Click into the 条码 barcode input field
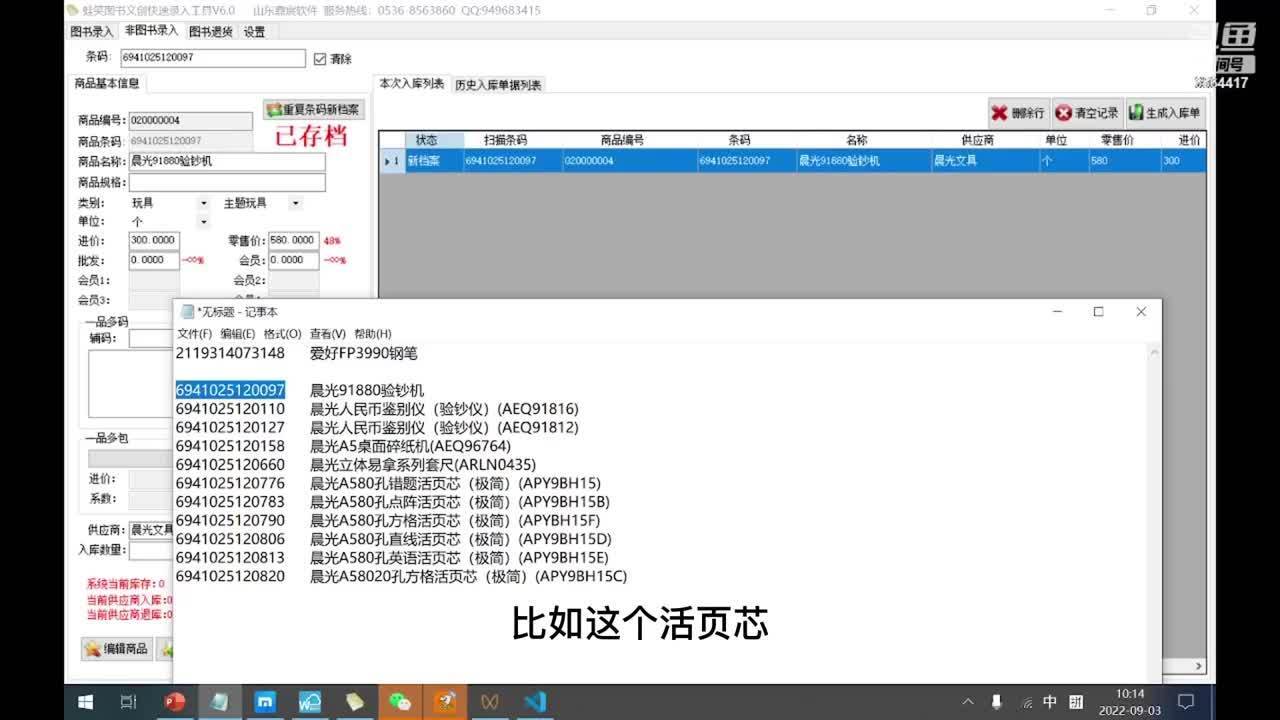Viewport: 1280px width, 720px height. [x=212, y=58]
